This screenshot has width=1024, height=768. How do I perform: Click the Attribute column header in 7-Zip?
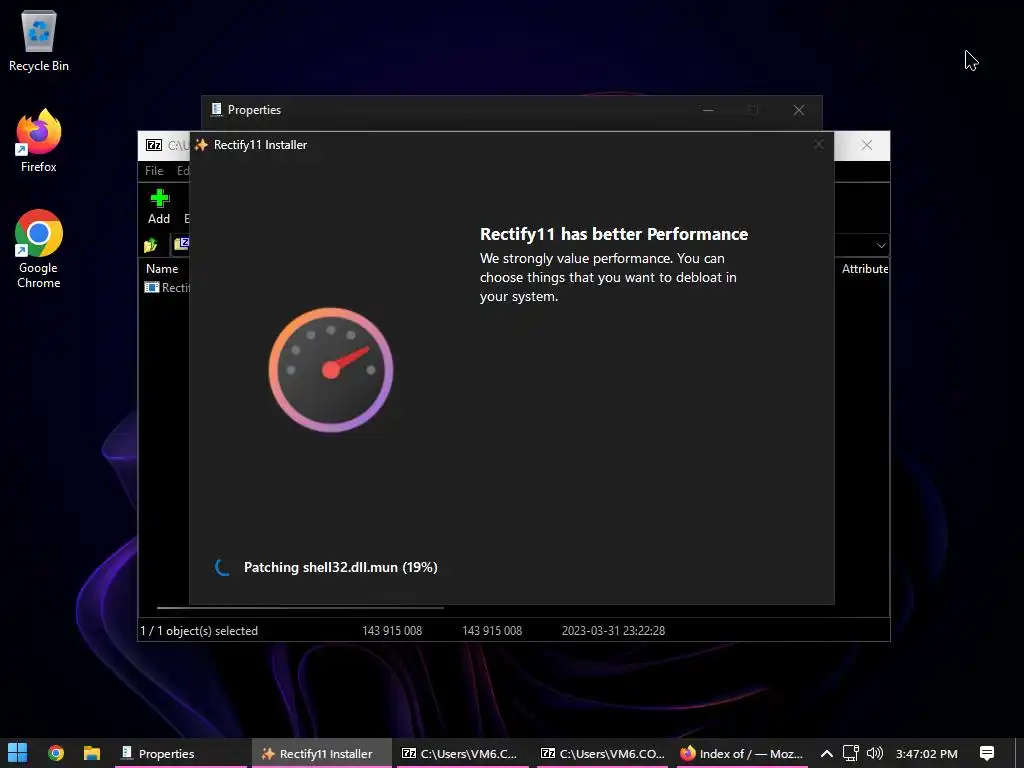tap(864, 268)
